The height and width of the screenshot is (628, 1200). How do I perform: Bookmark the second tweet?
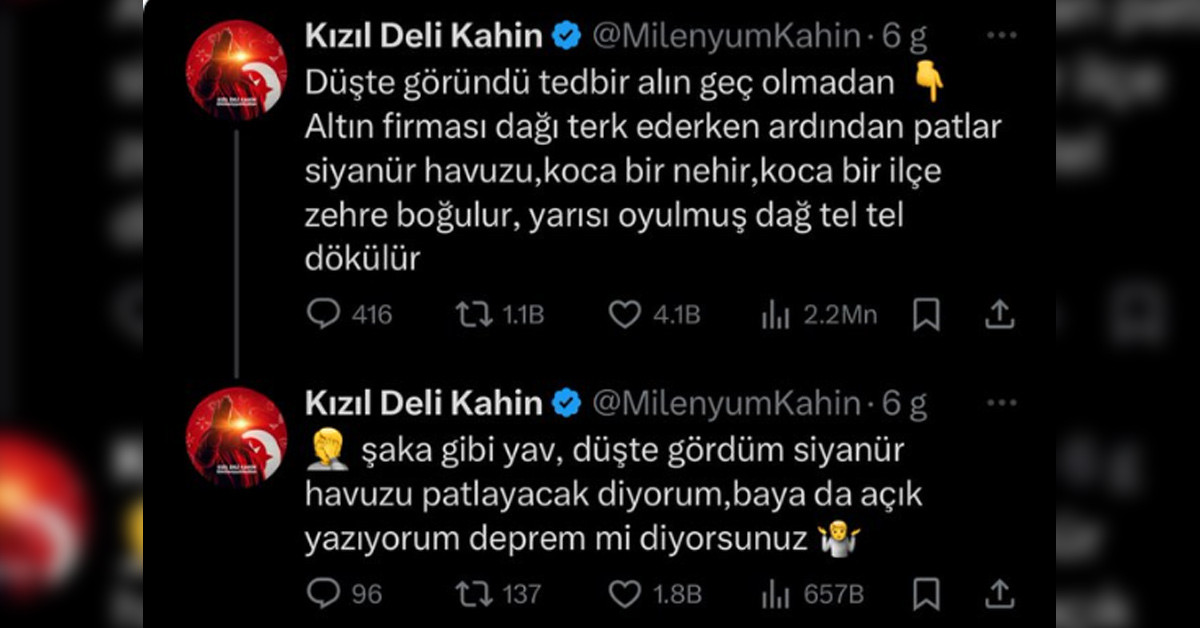tap(927, 594)
